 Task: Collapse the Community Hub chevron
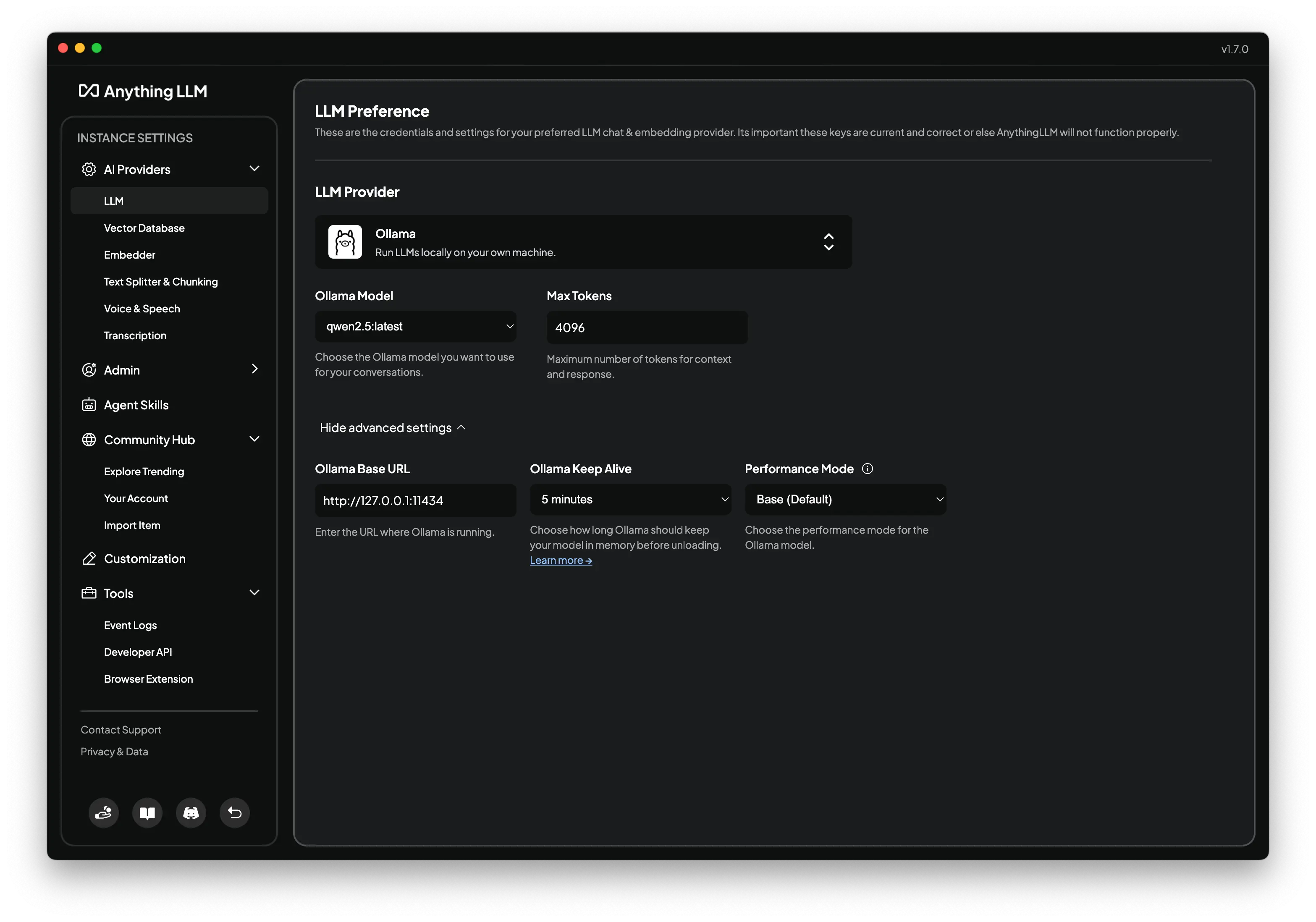pyautogui.click(x=254, y=439)
